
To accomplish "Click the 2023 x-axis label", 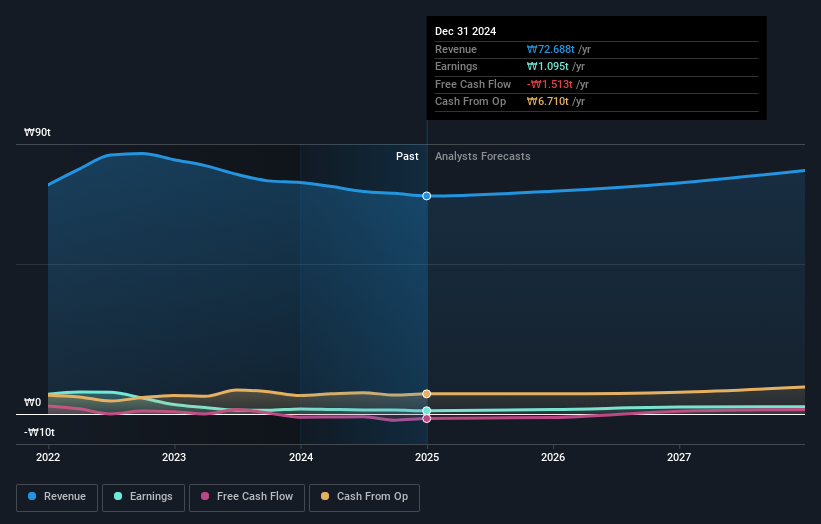I will tap(174, 457).
